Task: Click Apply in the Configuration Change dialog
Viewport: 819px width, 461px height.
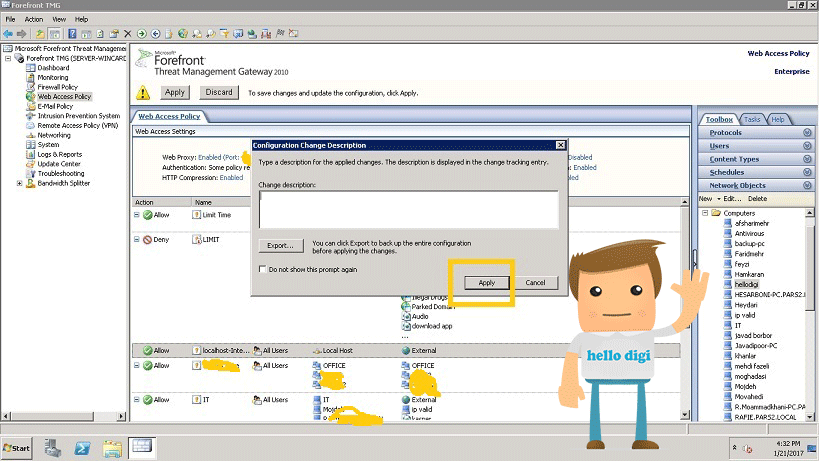Action: (486, 282)
